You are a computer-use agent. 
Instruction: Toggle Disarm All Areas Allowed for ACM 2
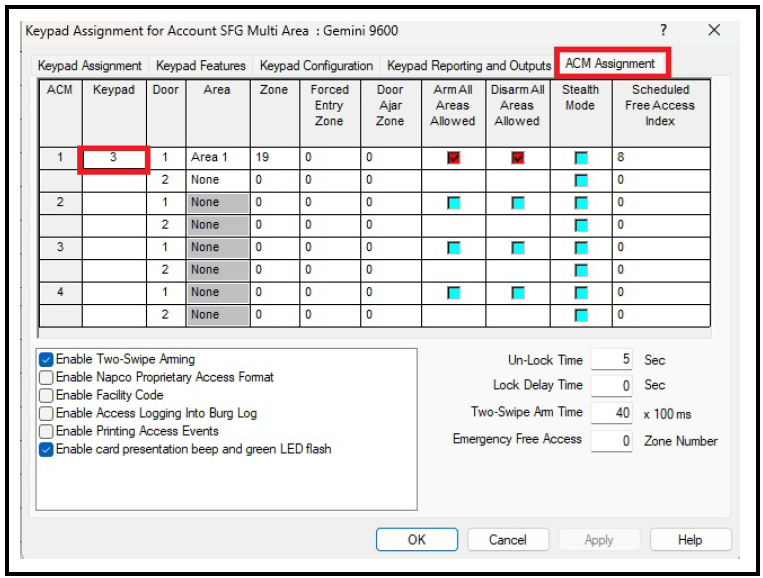518,203
